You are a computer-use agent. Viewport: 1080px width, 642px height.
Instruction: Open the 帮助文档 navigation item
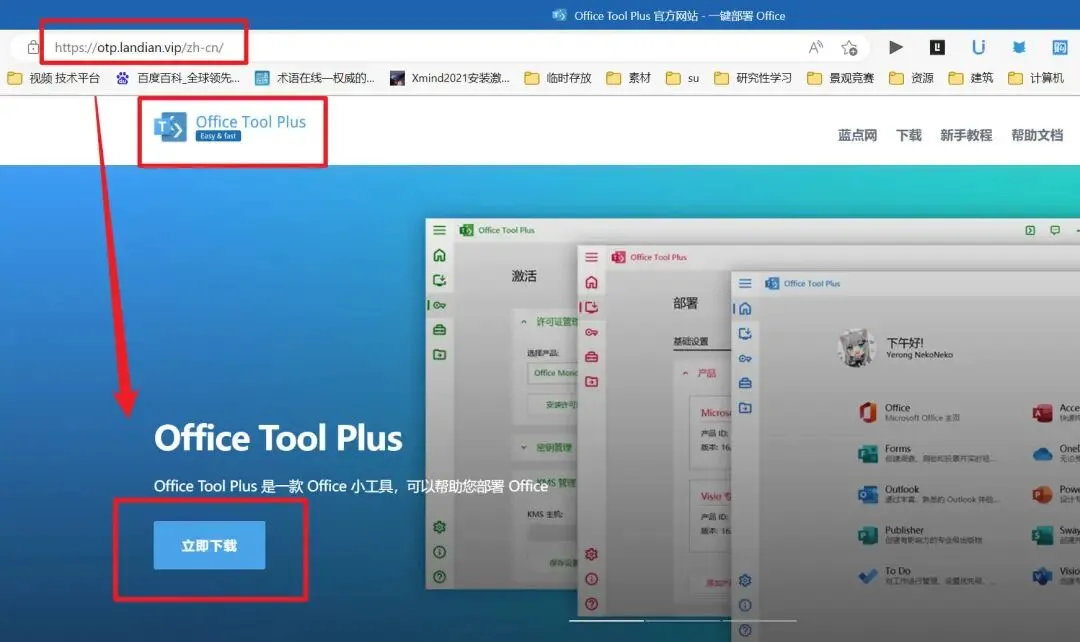[1037, 135]
